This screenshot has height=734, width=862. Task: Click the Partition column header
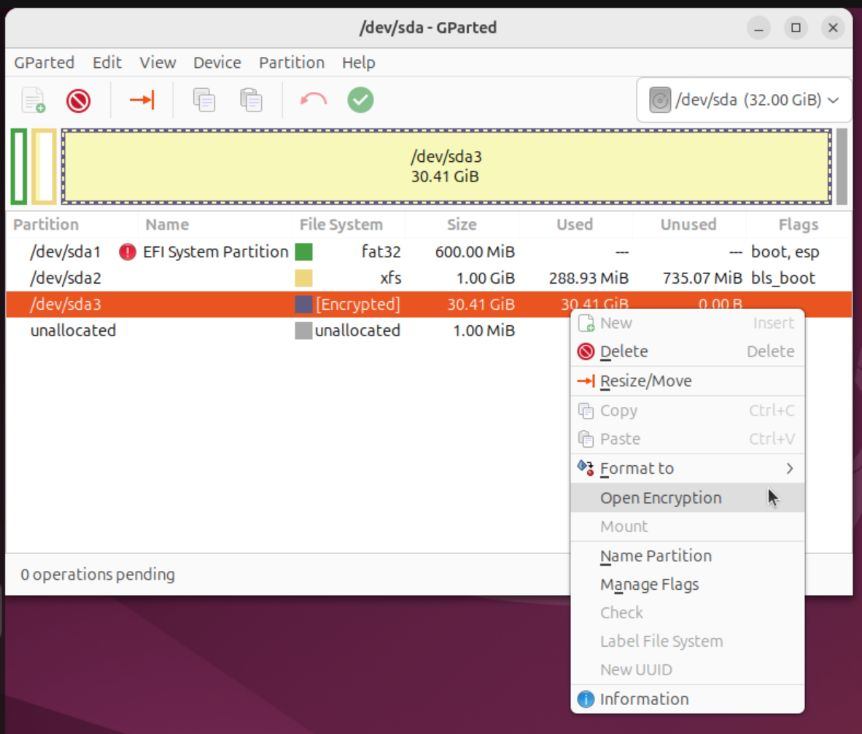pos(46,224)
